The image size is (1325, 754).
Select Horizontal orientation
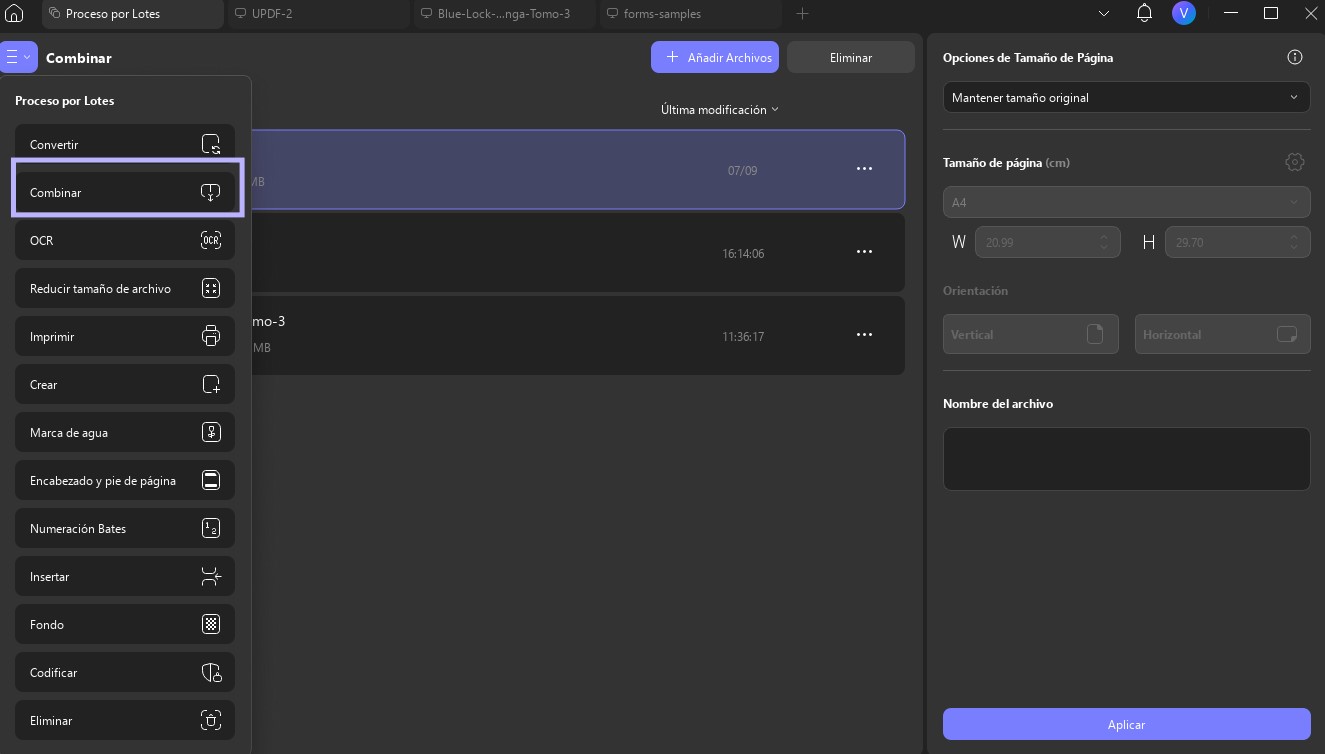1222,334
